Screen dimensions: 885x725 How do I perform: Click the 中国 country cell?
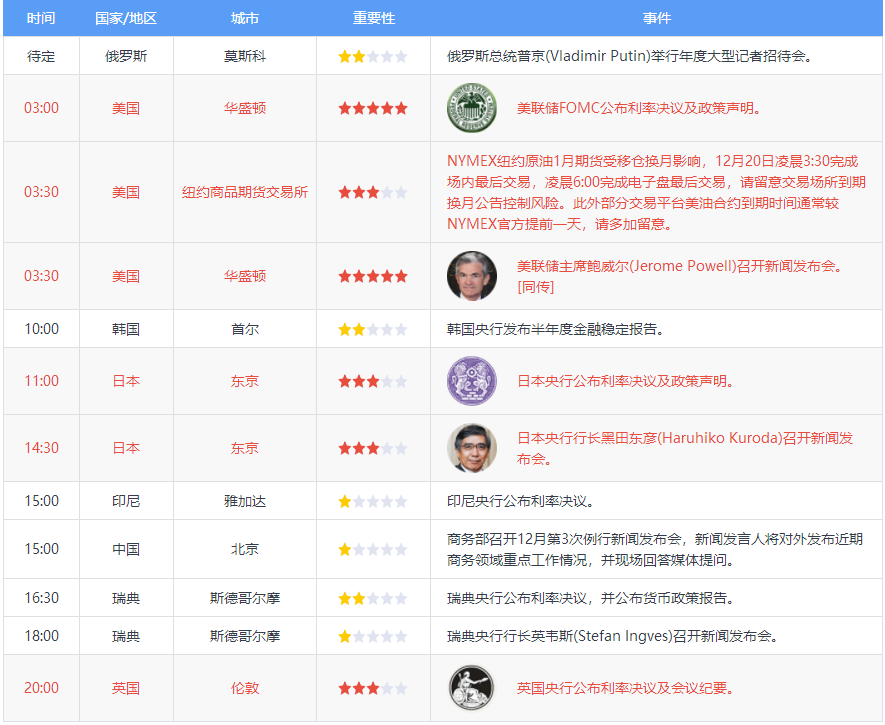point(126,549)
